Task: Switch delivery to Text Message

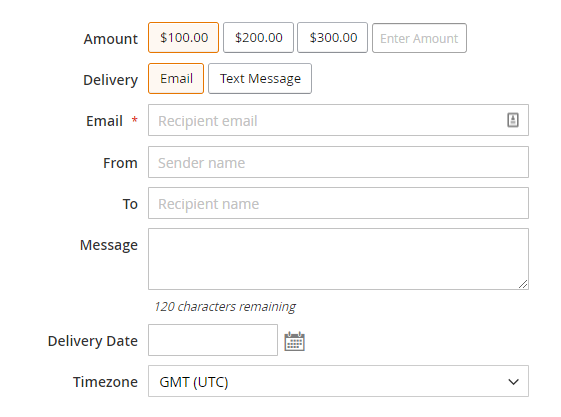Action: point(260,79)
